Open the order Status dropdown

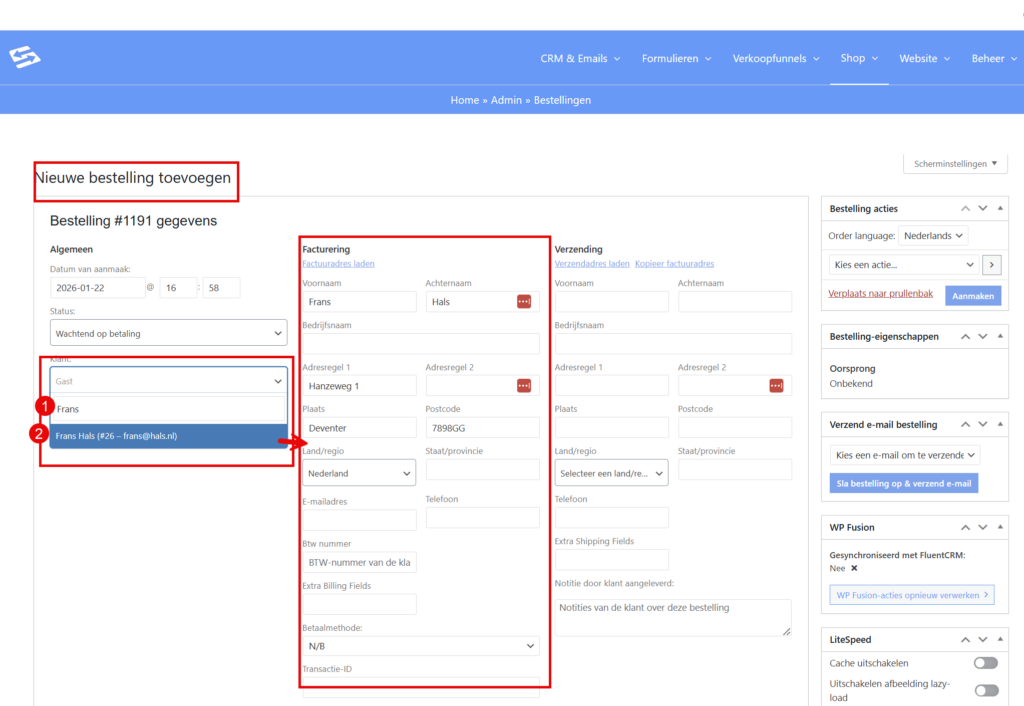(x=168, y=333)
